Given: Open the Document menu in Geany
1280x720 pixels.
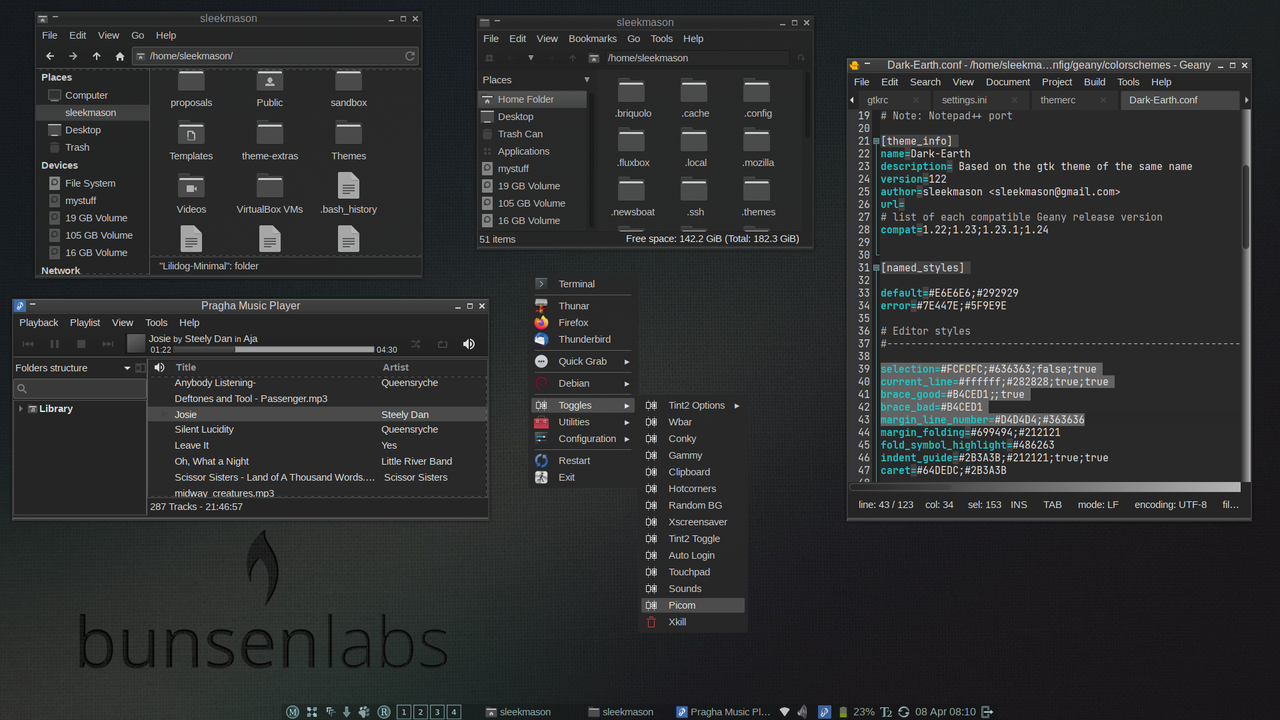Looking at the screenshot, I should click(1008, 82).
